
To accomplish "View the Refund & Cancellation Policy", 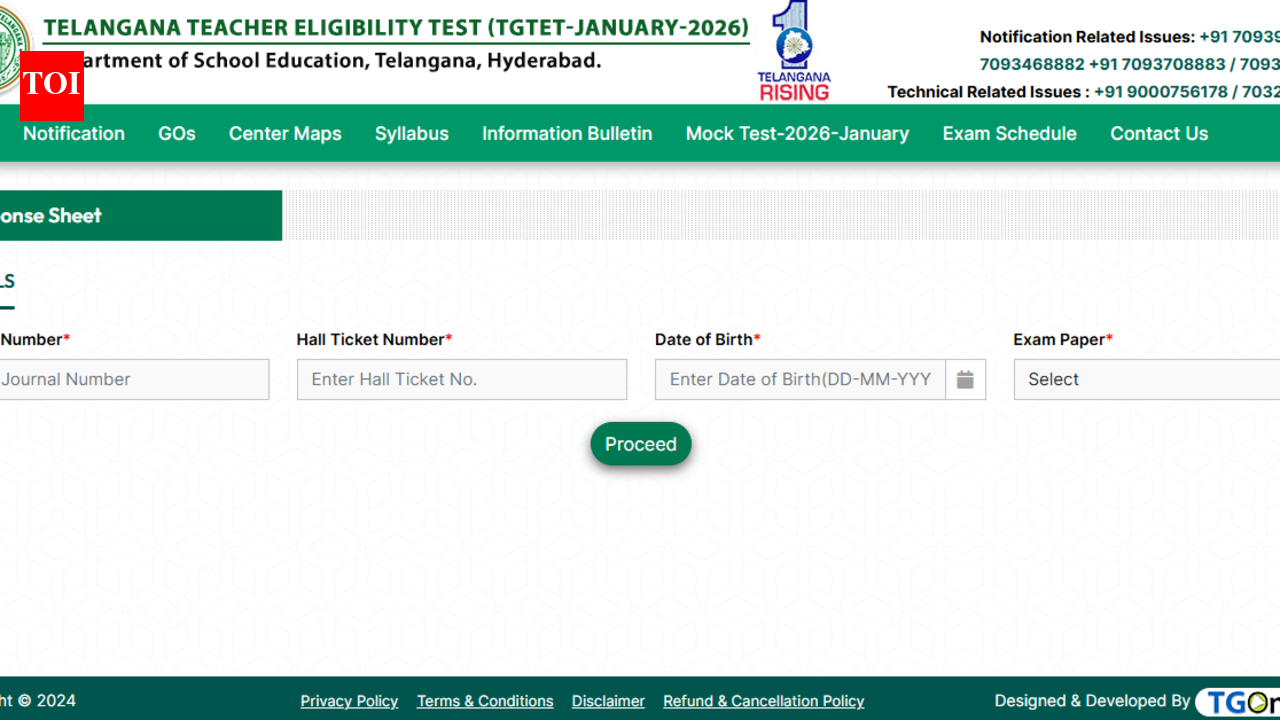I will (x=763, y=701).
